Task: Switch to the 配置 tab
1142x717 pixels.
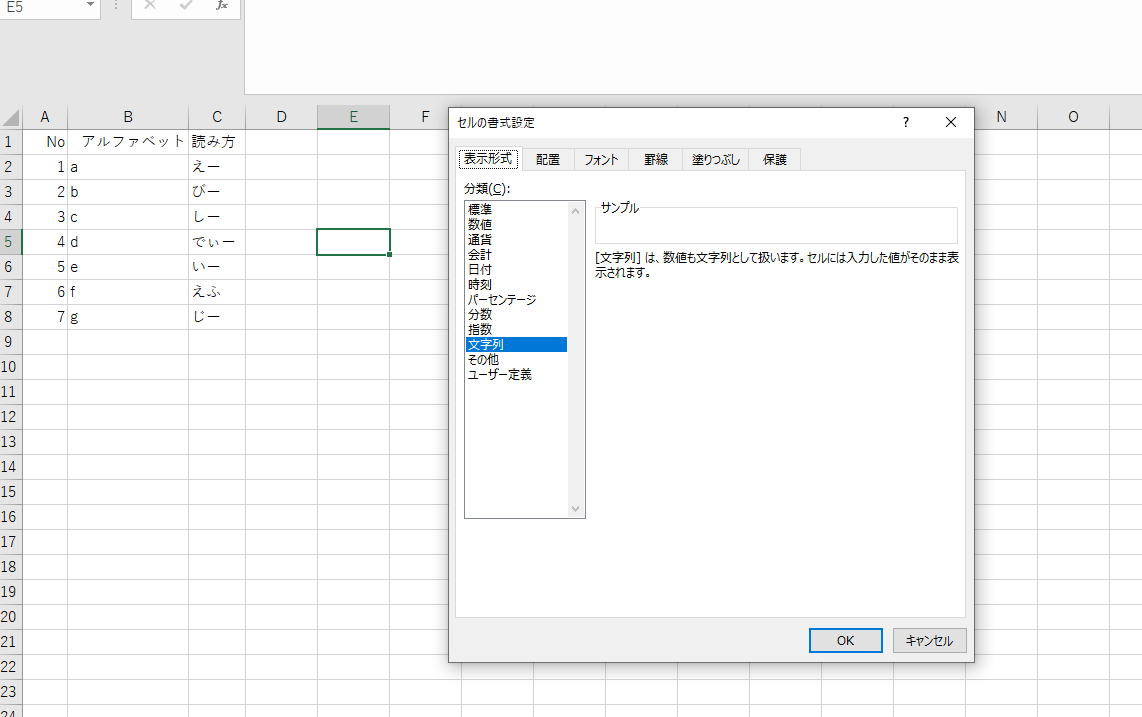Action: click(x=548, y=158)
